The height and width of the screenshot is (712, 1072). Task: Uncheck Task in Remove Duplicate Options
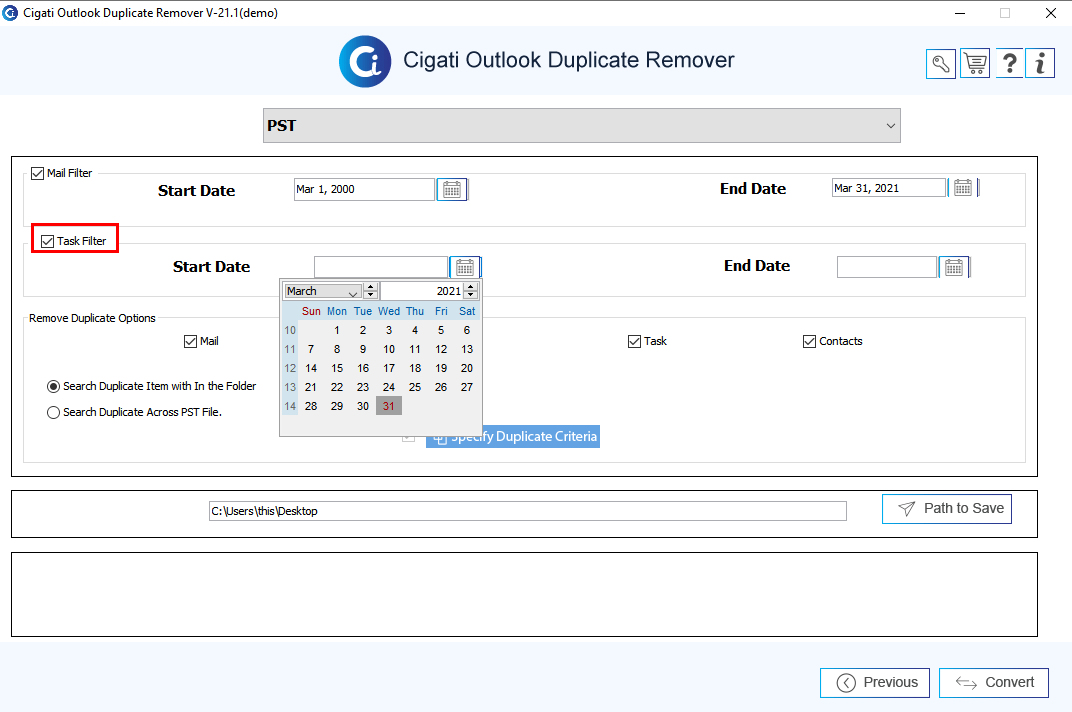tap(634, 341)
